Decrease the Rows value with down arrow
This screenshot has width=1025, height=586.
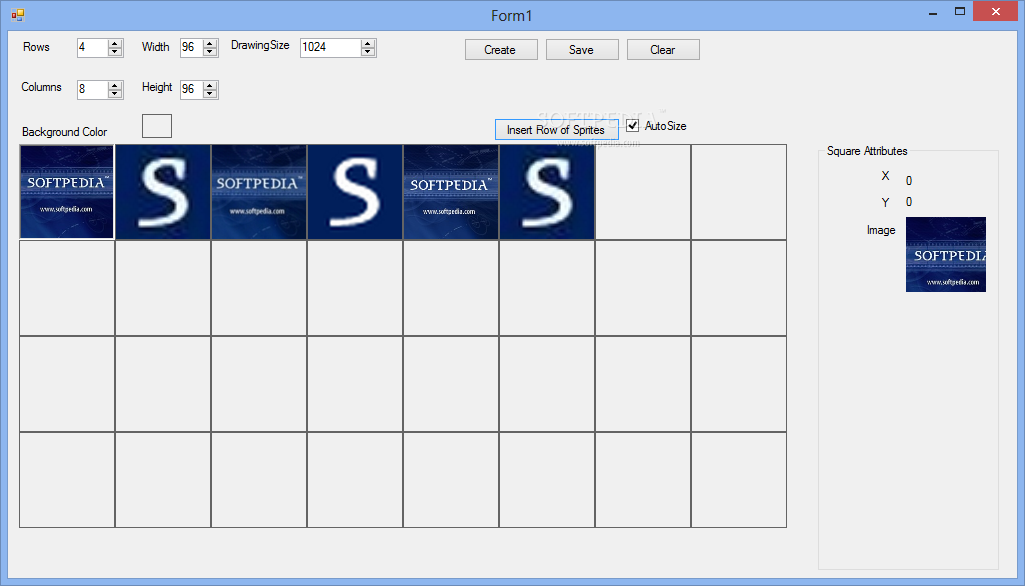tap(115, 52)
